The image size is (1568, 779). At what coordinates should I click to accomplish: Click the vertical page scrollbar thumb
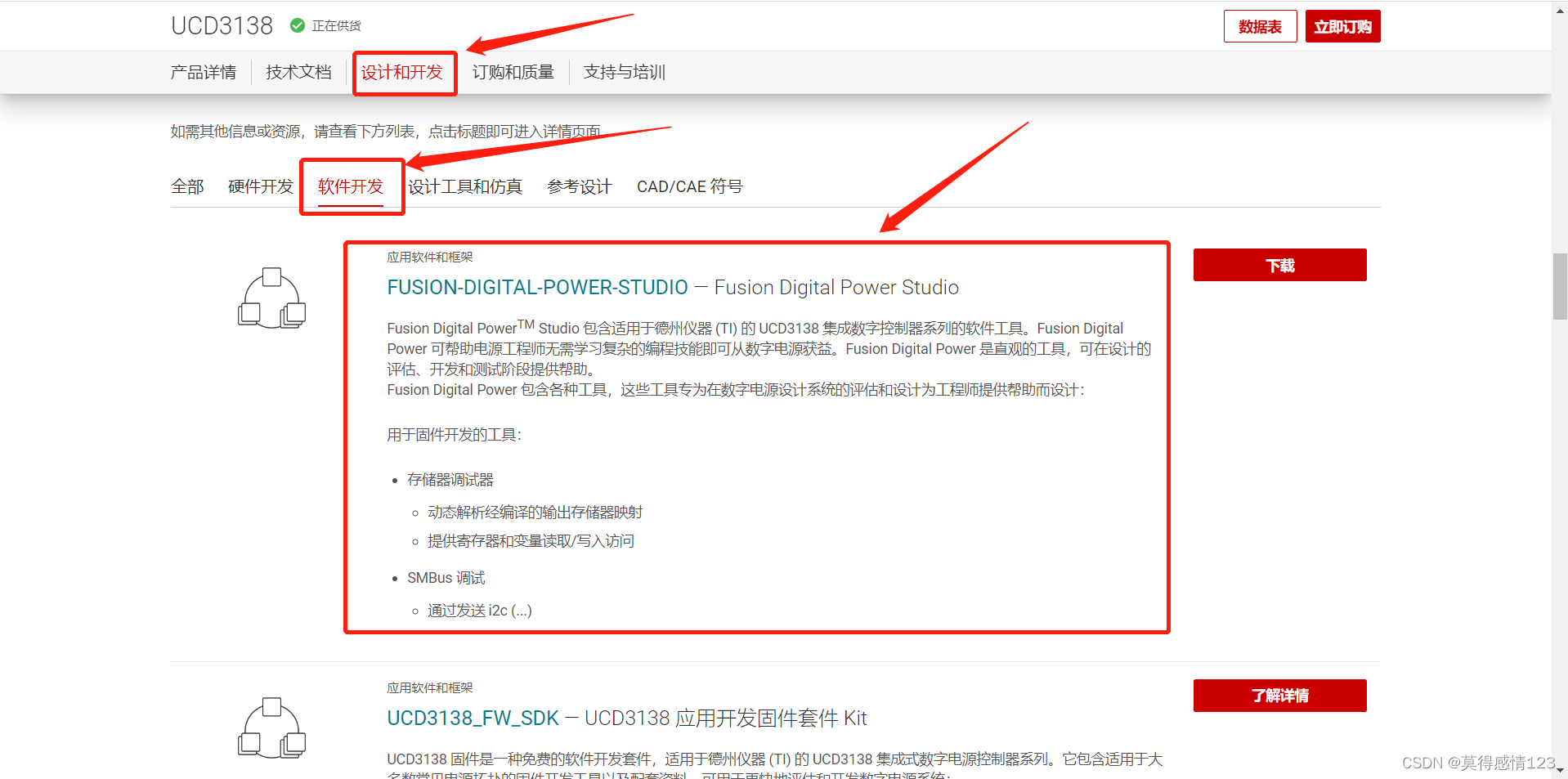point(1560,286)
